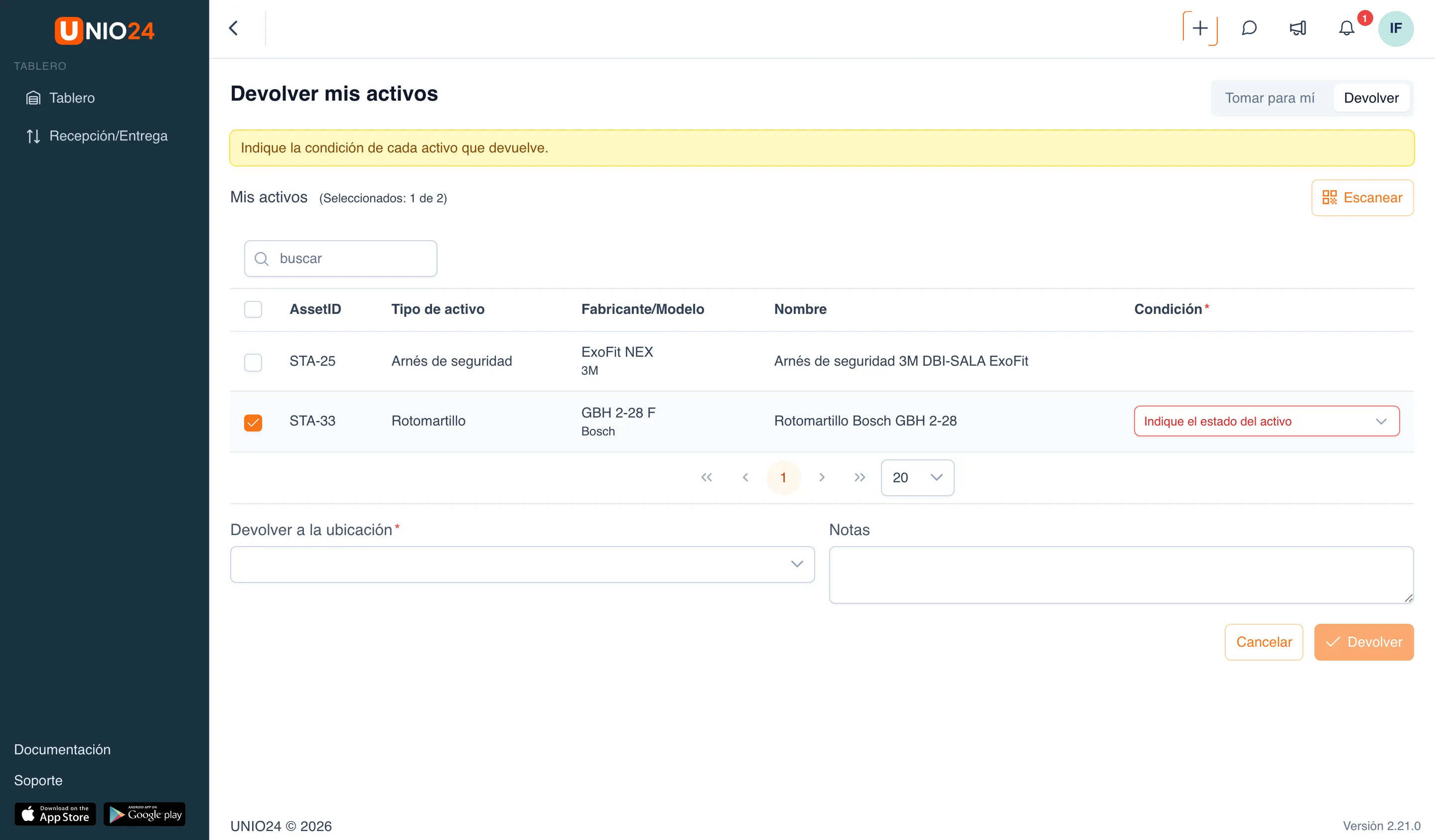Go to next page arrow
The width and height of the screenshot is (1435, 840).
pos(821,477)
